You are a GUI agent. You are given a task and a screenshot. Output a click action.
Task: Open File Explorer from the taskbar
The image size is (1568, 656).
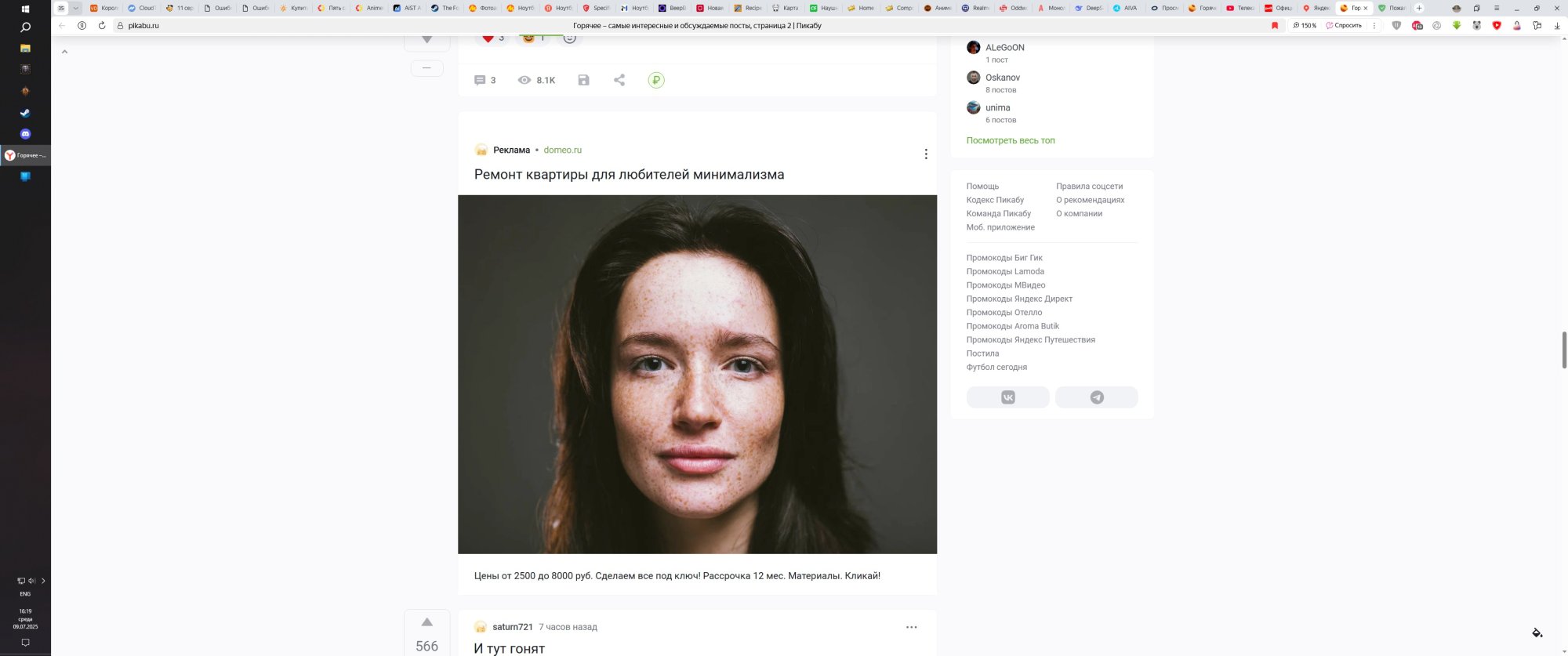25,49
